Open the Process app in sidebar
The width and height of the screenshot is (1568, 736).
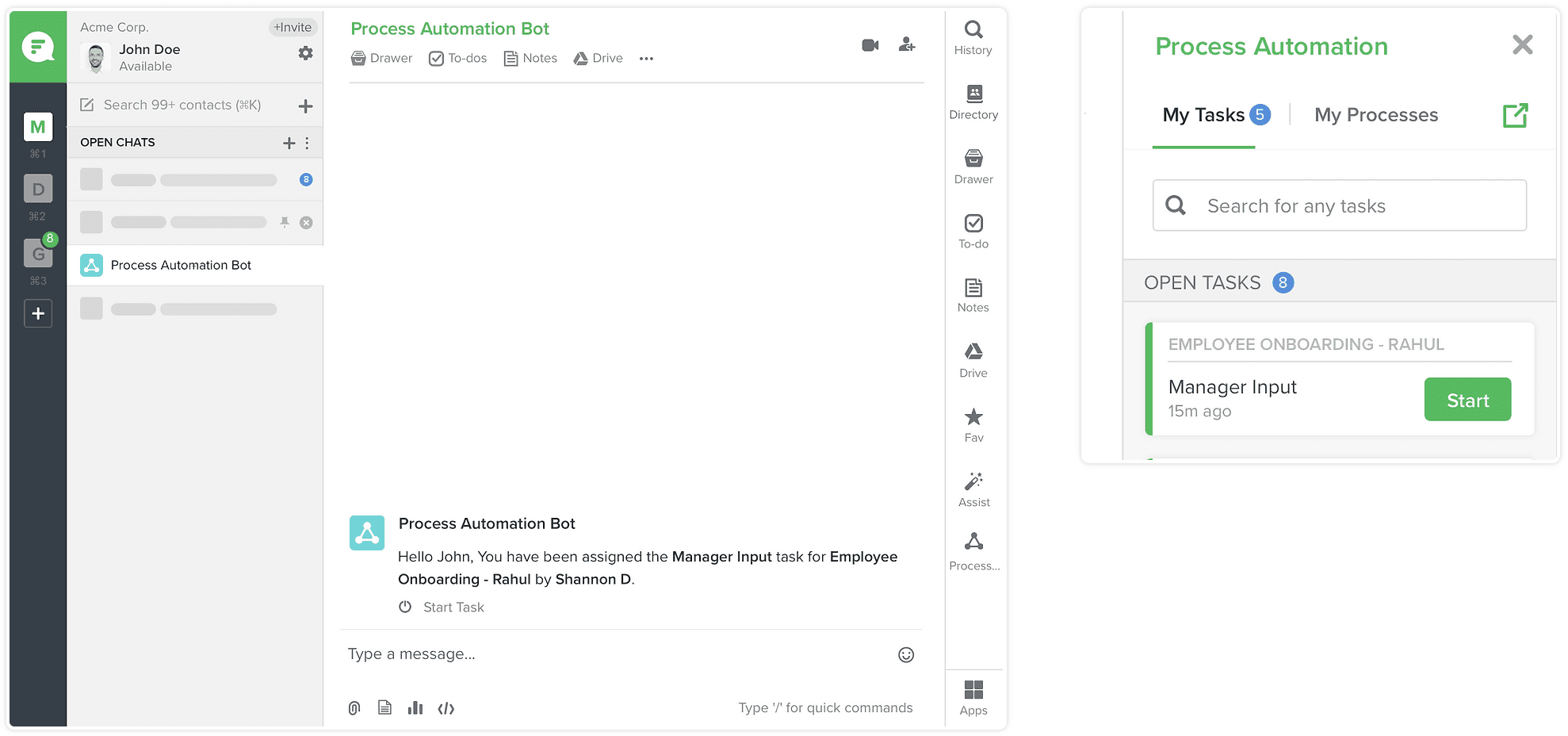click(974, 552)
